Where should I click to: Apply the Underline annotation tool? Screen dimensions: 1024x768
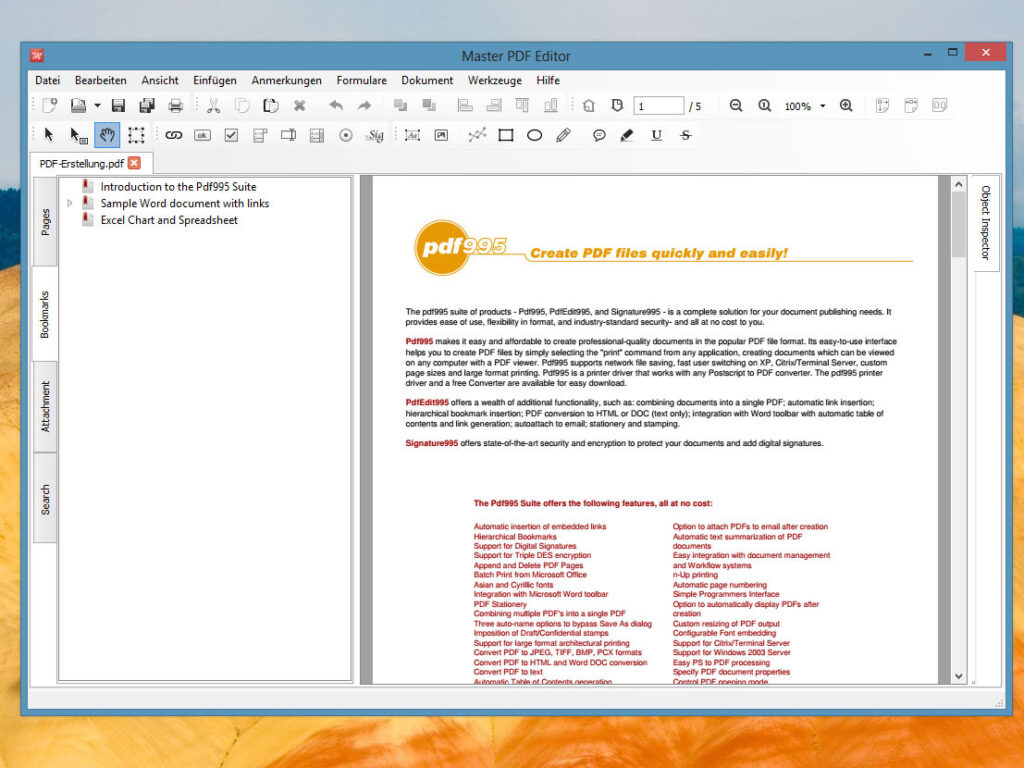pyautogui.click(x=656, y=135)
